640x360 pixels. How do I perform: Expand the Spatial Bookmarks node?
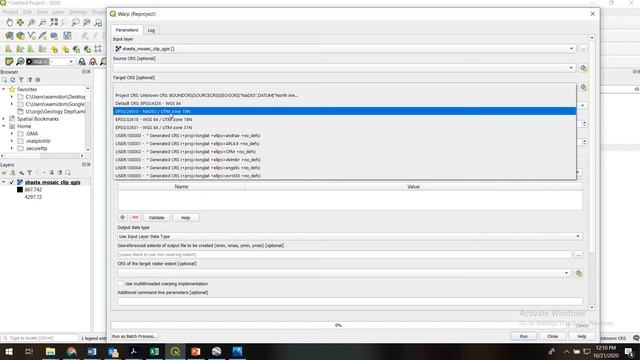click(x=4, y=119)
